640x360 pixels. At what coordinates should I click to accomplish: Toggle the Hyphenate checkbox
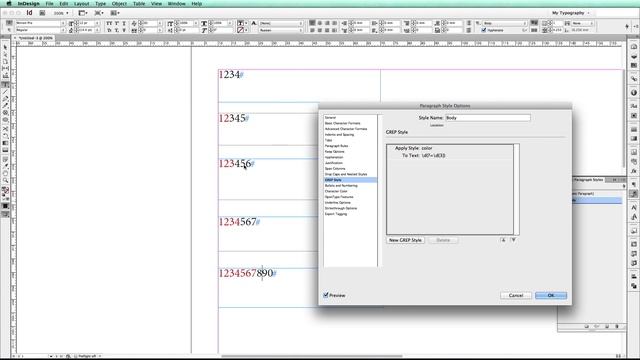pos(484,30)
